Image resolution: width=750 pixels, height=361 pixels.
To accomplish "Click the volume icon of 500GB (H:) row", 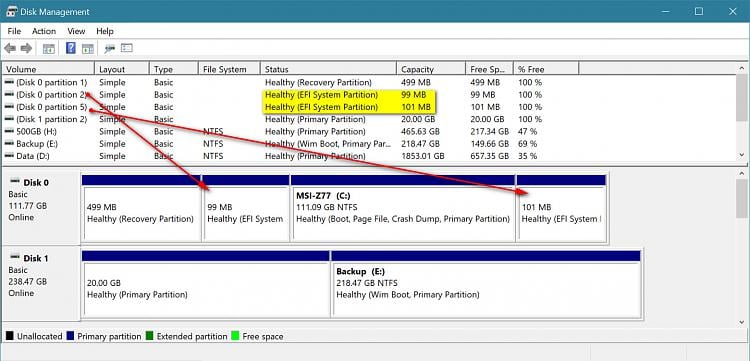I will coord(10,131).
